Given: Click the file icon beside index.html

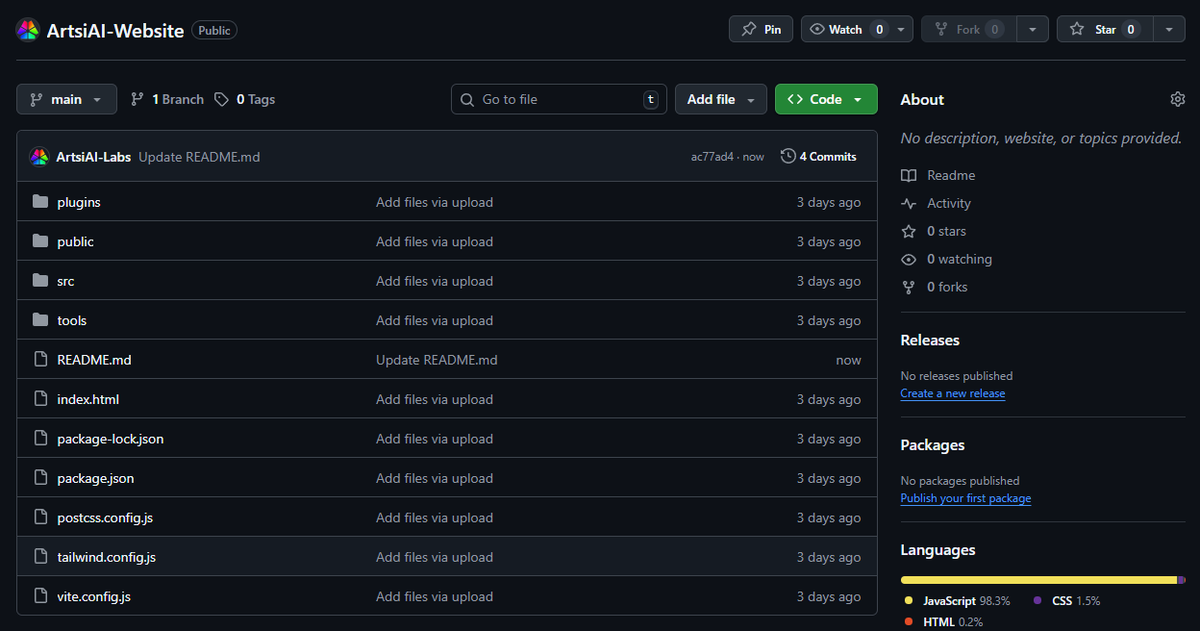Looking at the screenshot, I should (40, 399).
